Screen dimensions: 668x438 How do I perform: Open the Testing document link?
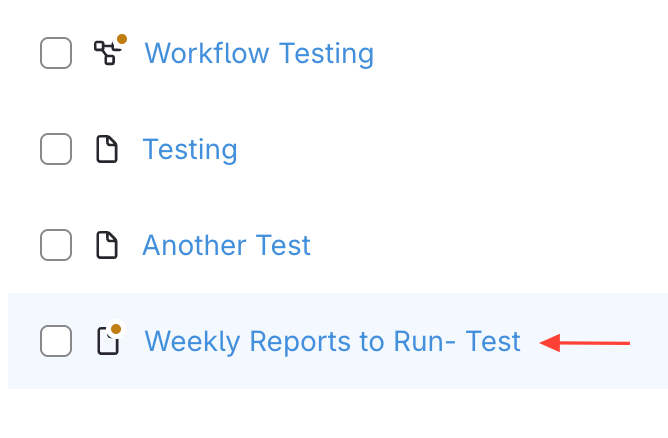[190, 150]
